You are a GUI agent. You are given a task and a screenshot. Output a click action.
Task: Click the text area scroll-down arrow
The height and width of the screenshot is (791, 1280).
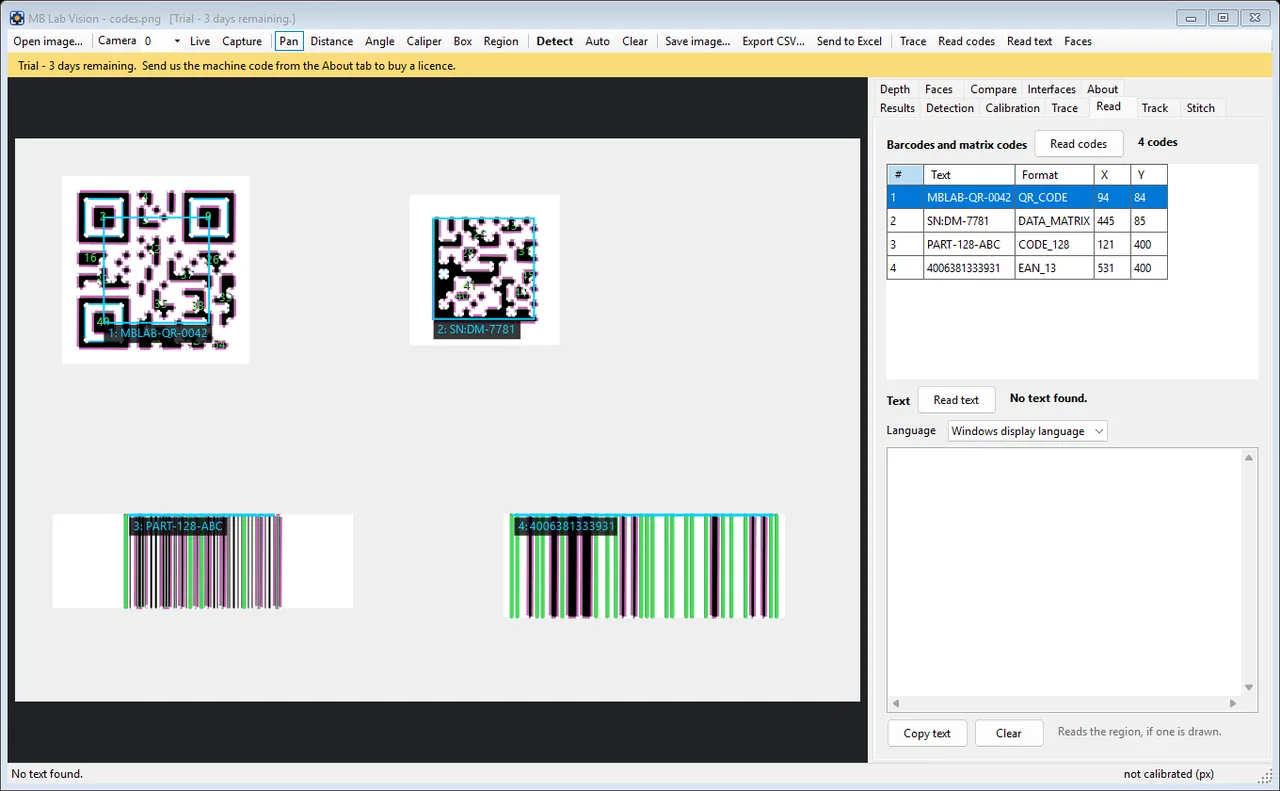(1249, 688)
